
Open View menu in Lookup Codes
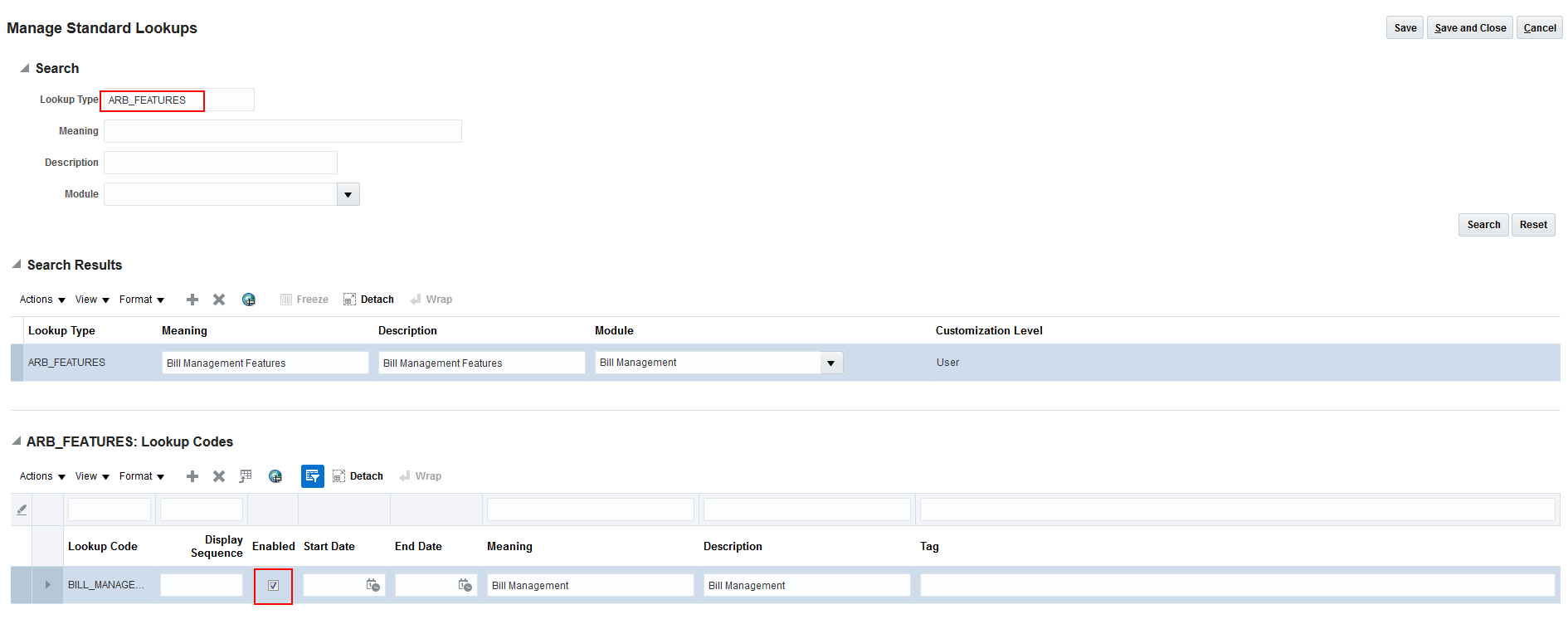[x=93, y=476]
